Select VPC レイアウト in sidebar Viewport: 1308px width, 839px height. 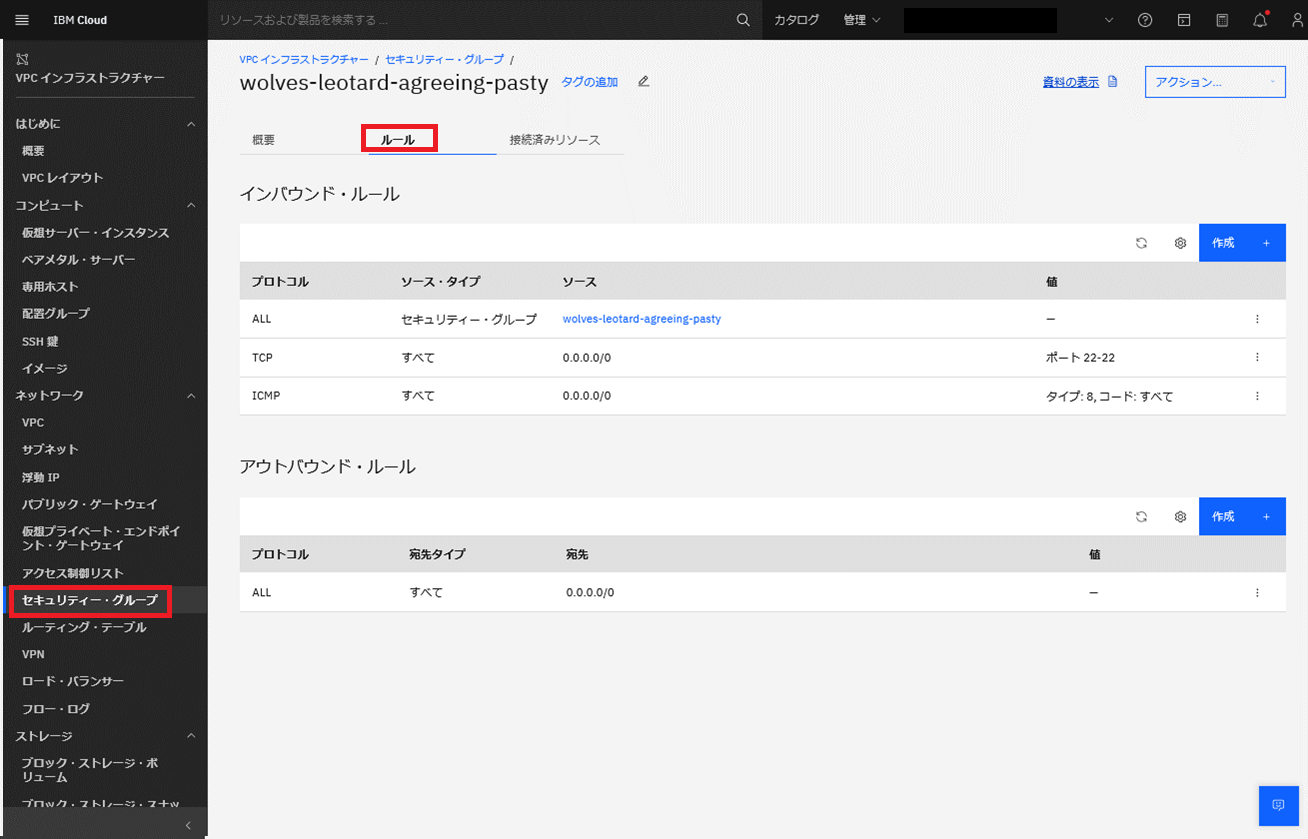(63, 178)
